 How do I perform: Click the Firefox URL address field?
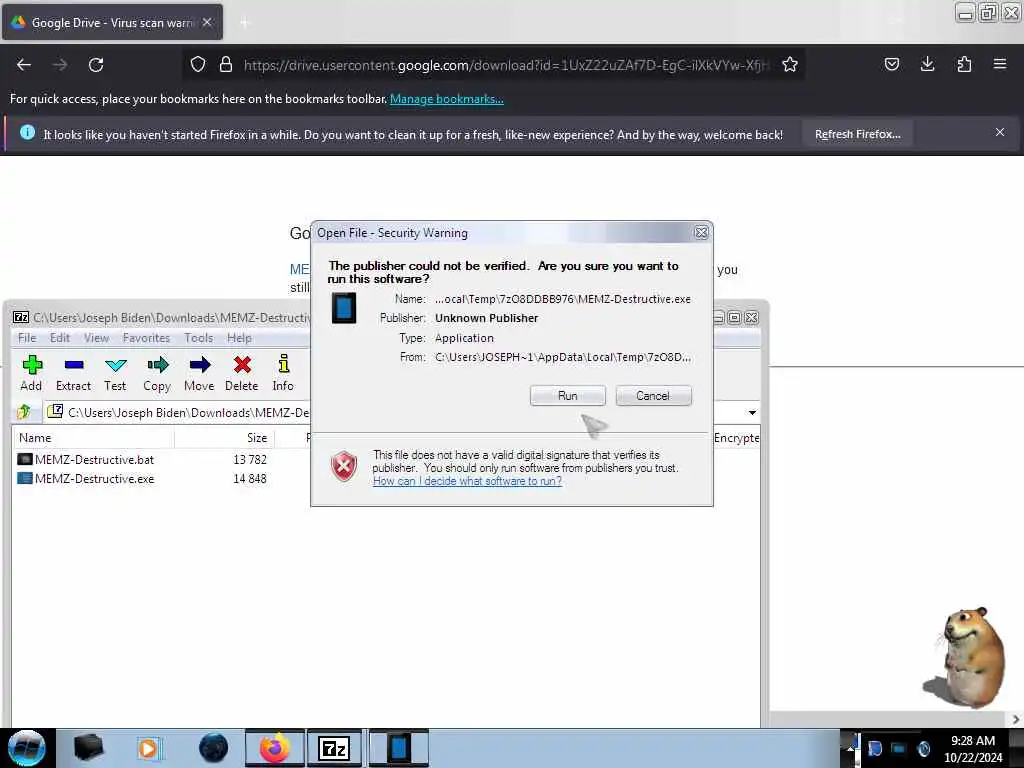click(506, 65)
